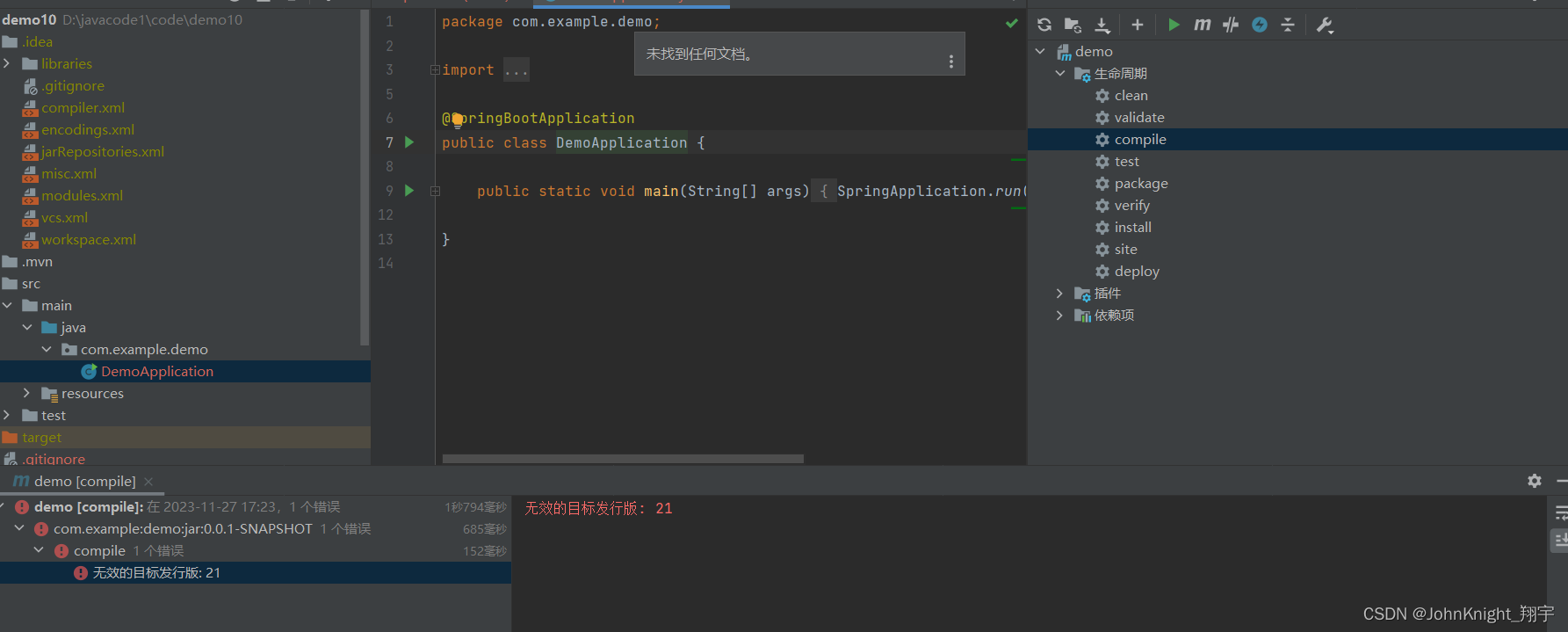
Task: Execute Maven goal with m icon
Action: [1202, 25]
